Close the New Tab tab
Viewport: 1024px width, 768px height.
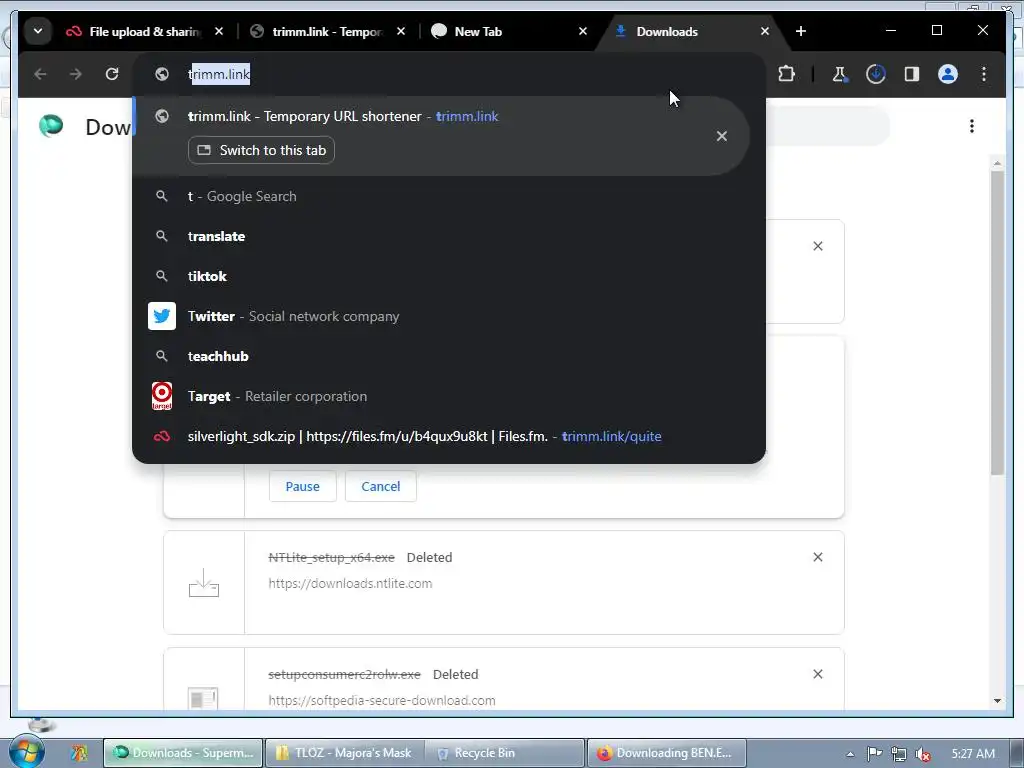583,31
